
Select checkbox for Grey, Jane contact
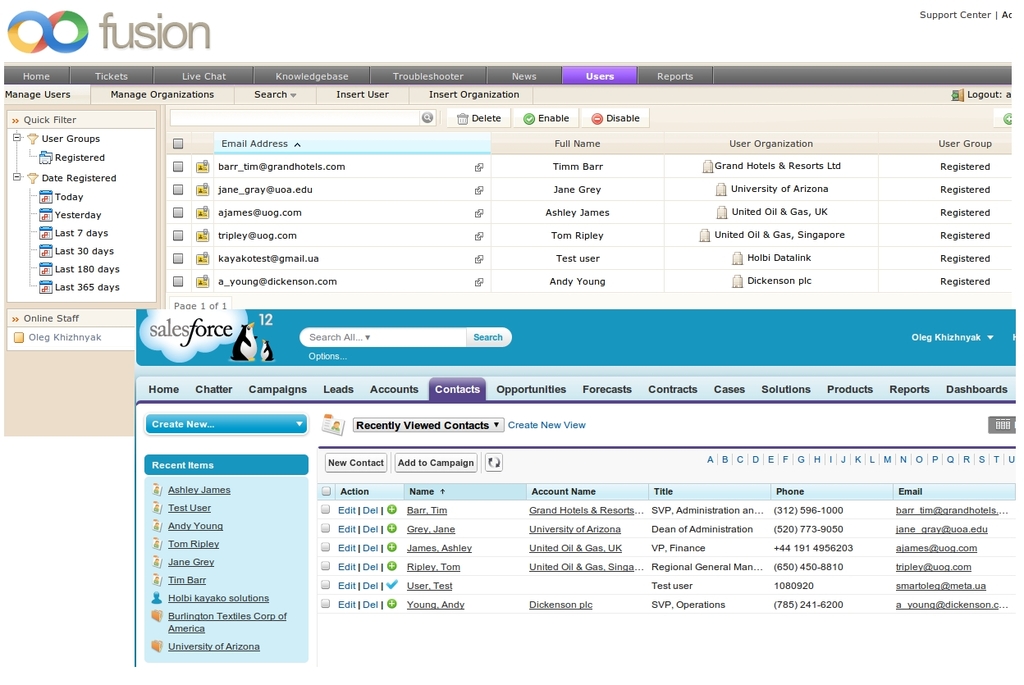[325, 529]
